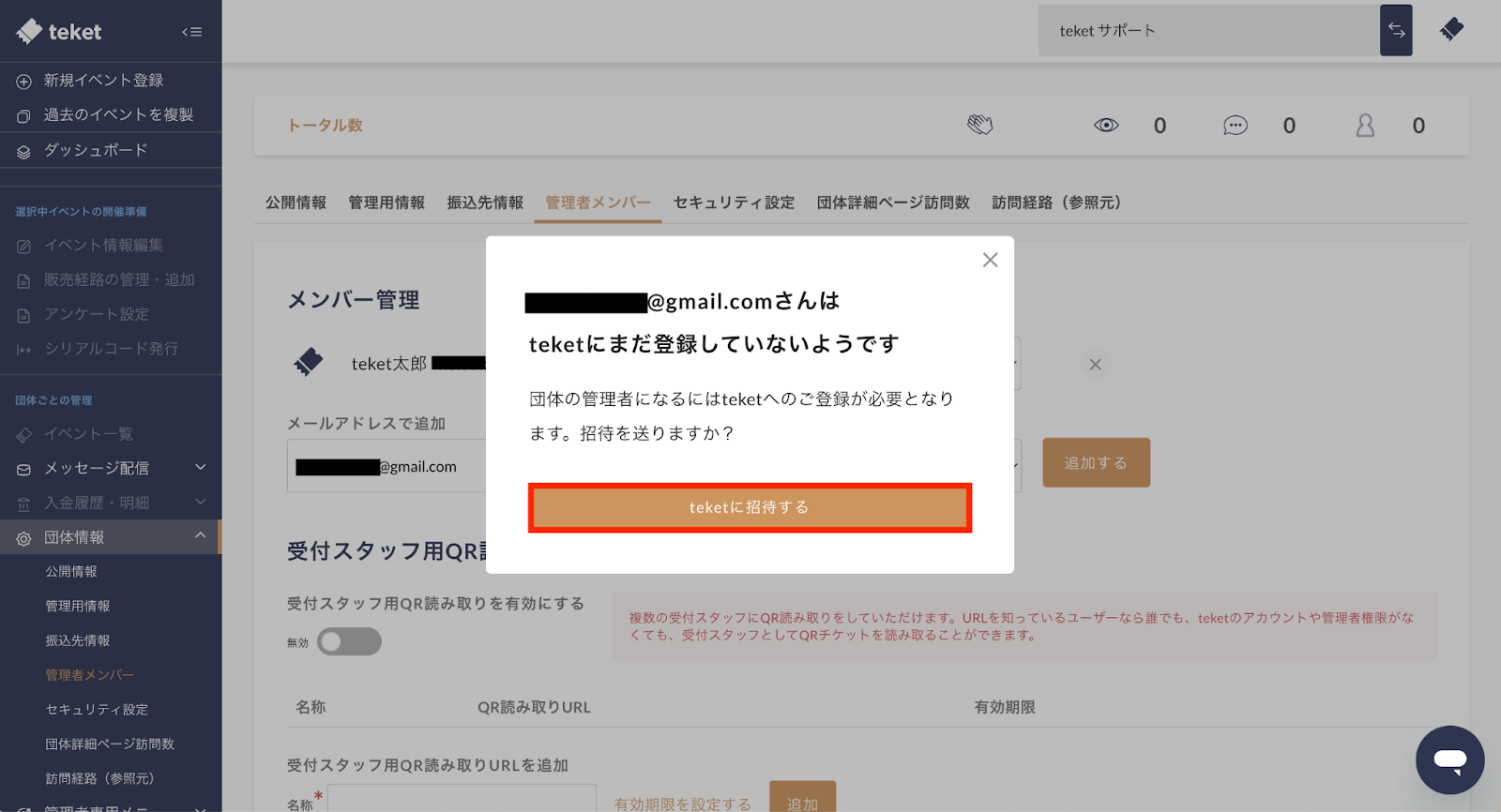Click the 有効期限 column header
1501x812 pixels.
pos(1005,707)
